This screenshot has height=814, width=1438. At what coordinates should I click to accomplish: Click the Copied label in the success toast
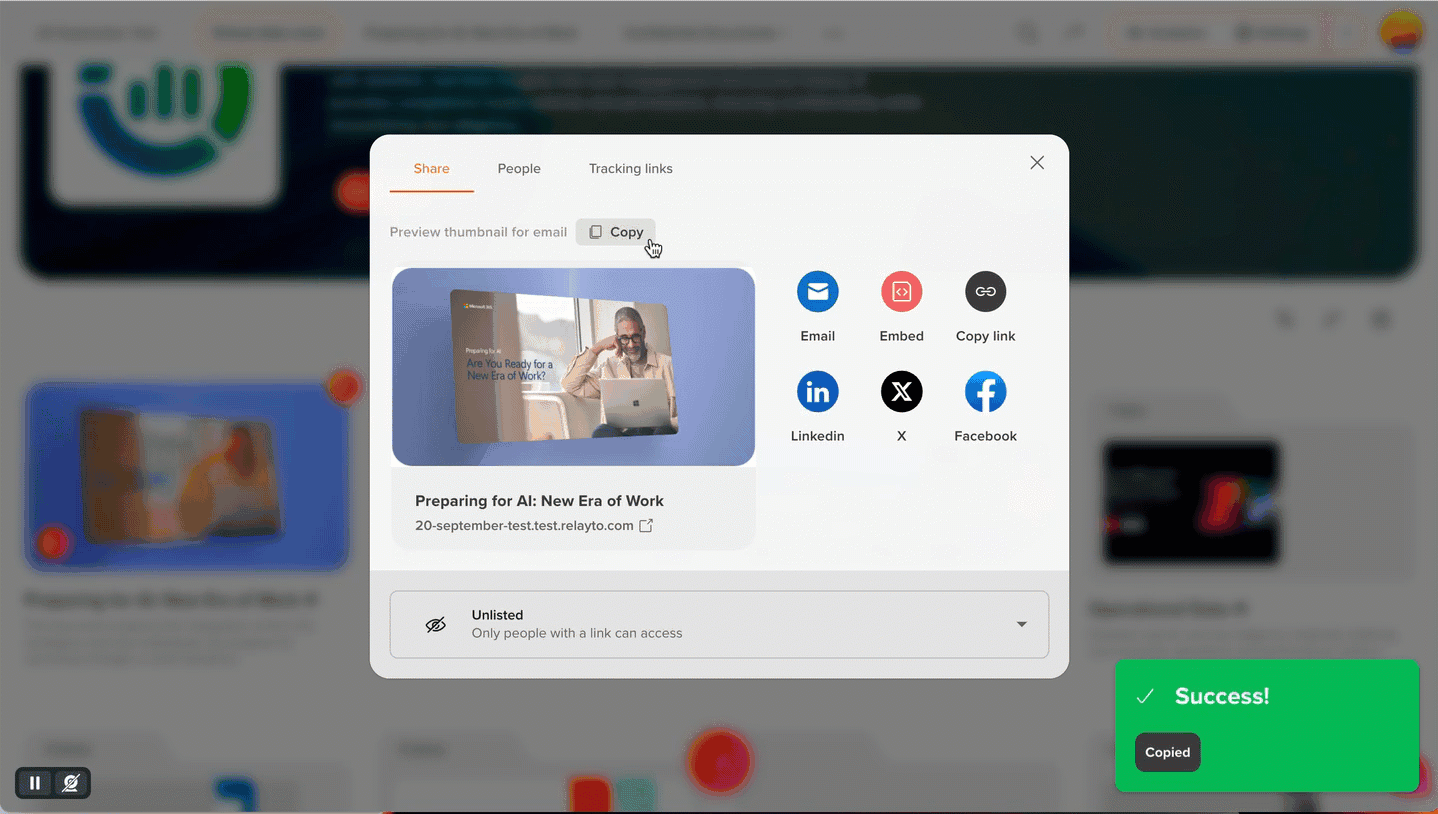pyautogui.click(x=1167, y=753)
